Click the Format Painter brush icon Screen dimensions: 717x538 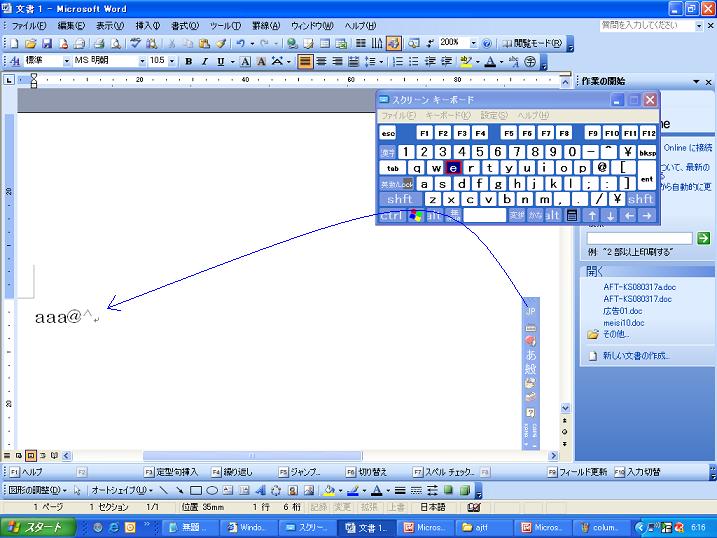click(x=221, y=43)
